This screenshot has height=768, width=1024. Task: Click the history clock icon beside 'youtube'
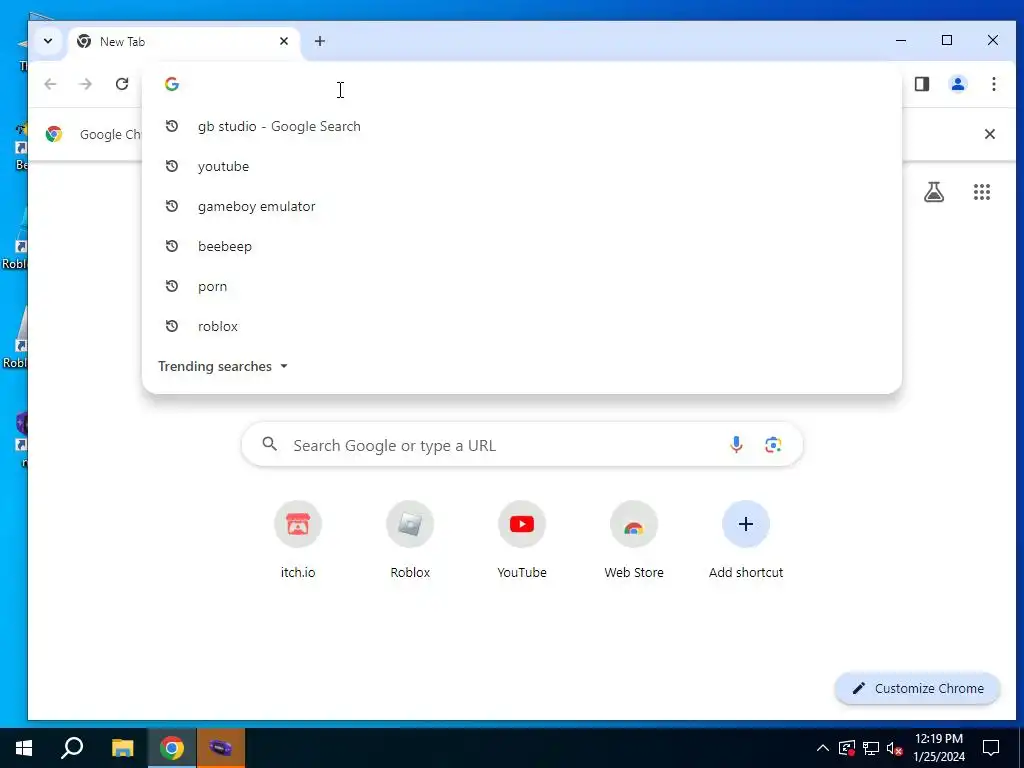coord(172,167)
